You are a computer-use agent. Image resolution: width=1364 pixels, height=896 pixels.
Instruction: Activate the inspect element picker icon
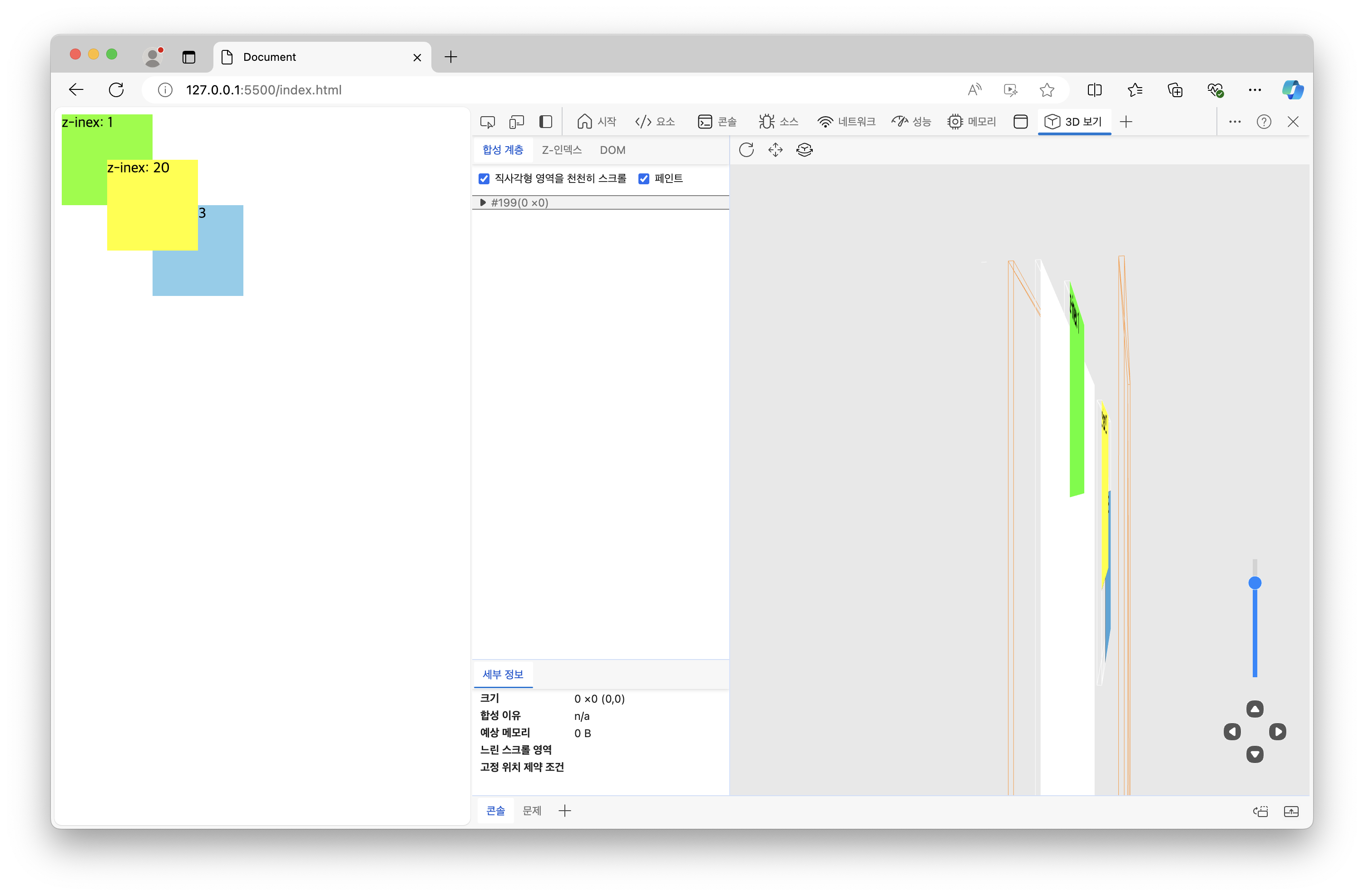(488, 122)
